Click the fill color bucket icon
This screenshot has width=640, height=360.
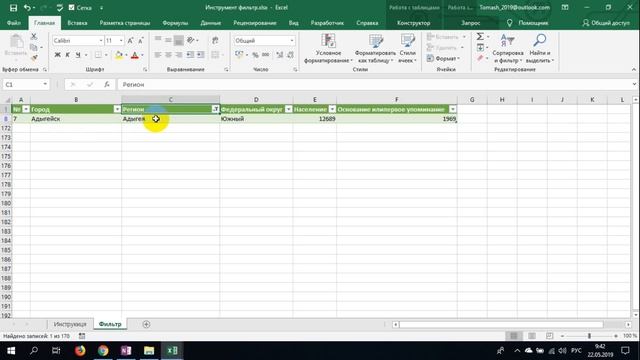119,55
